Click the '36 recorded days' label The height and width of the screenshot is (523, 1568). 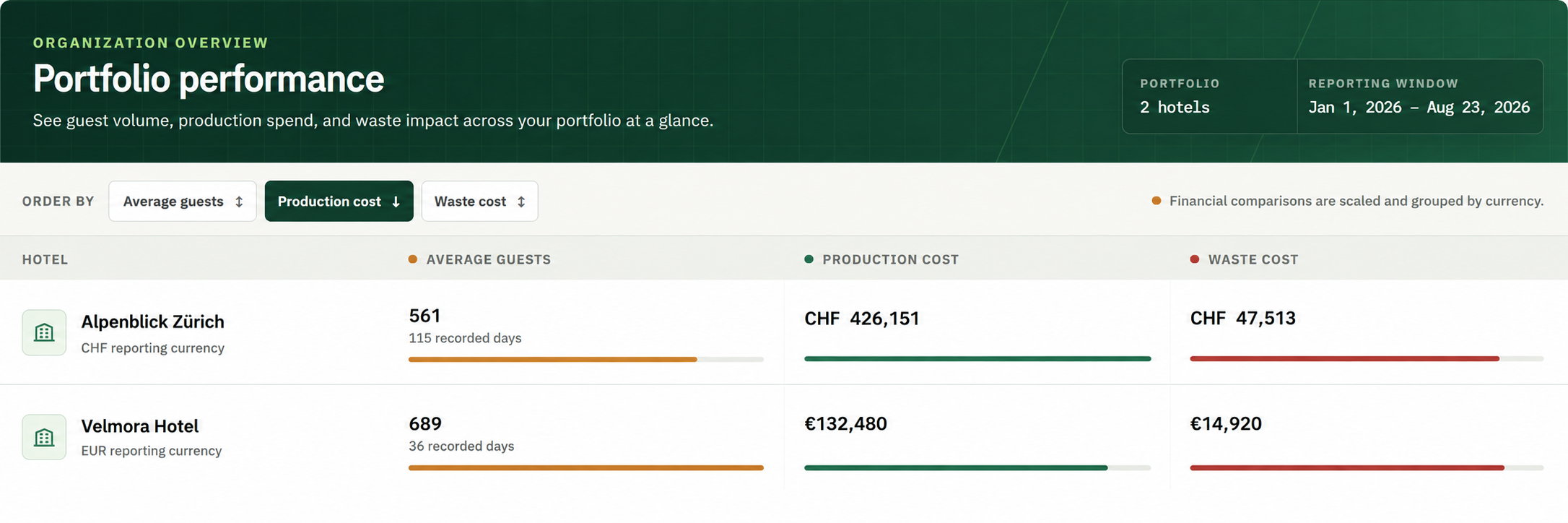[x=461, y=446]
